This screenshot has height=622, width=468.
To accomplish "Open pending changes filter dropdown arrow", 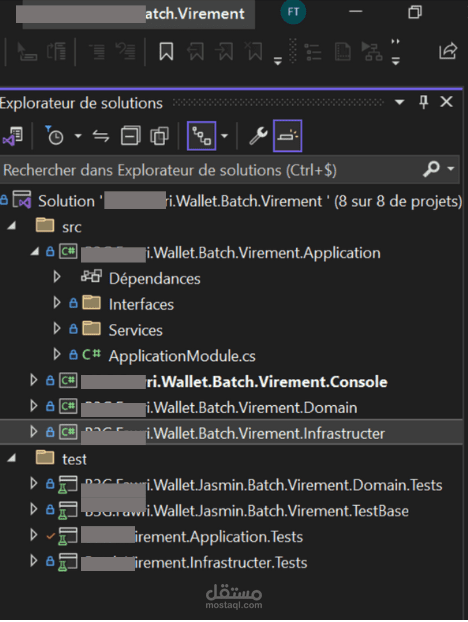I will point(78,136).
